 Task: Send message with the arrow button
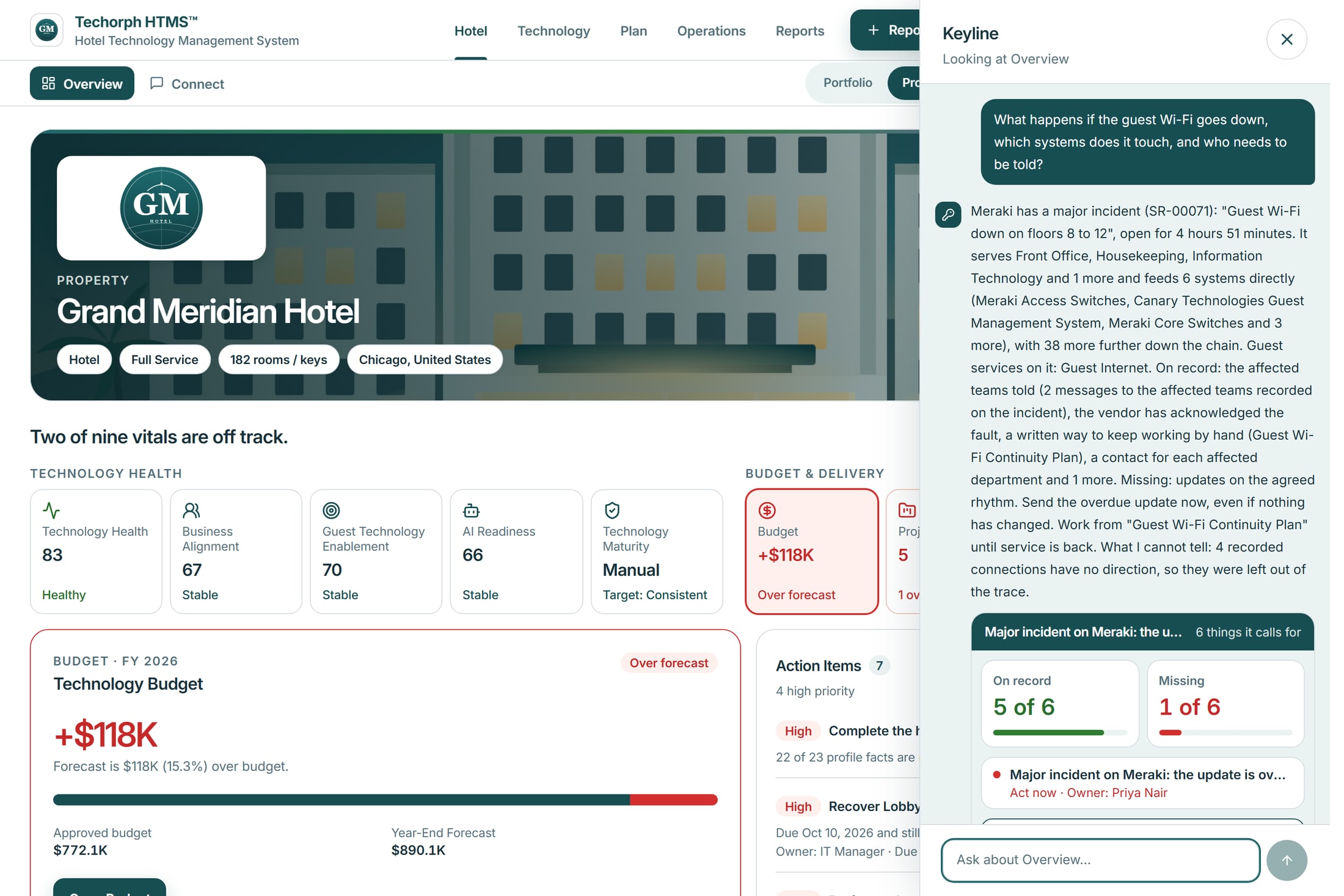[1287, 860]
